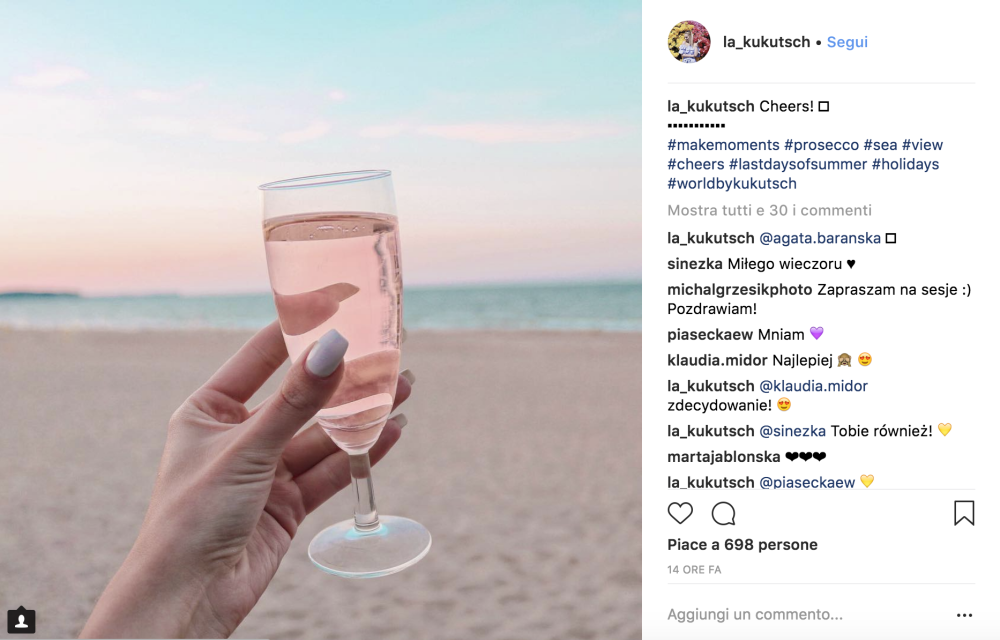Click the @agata.baranska mention

820,238
